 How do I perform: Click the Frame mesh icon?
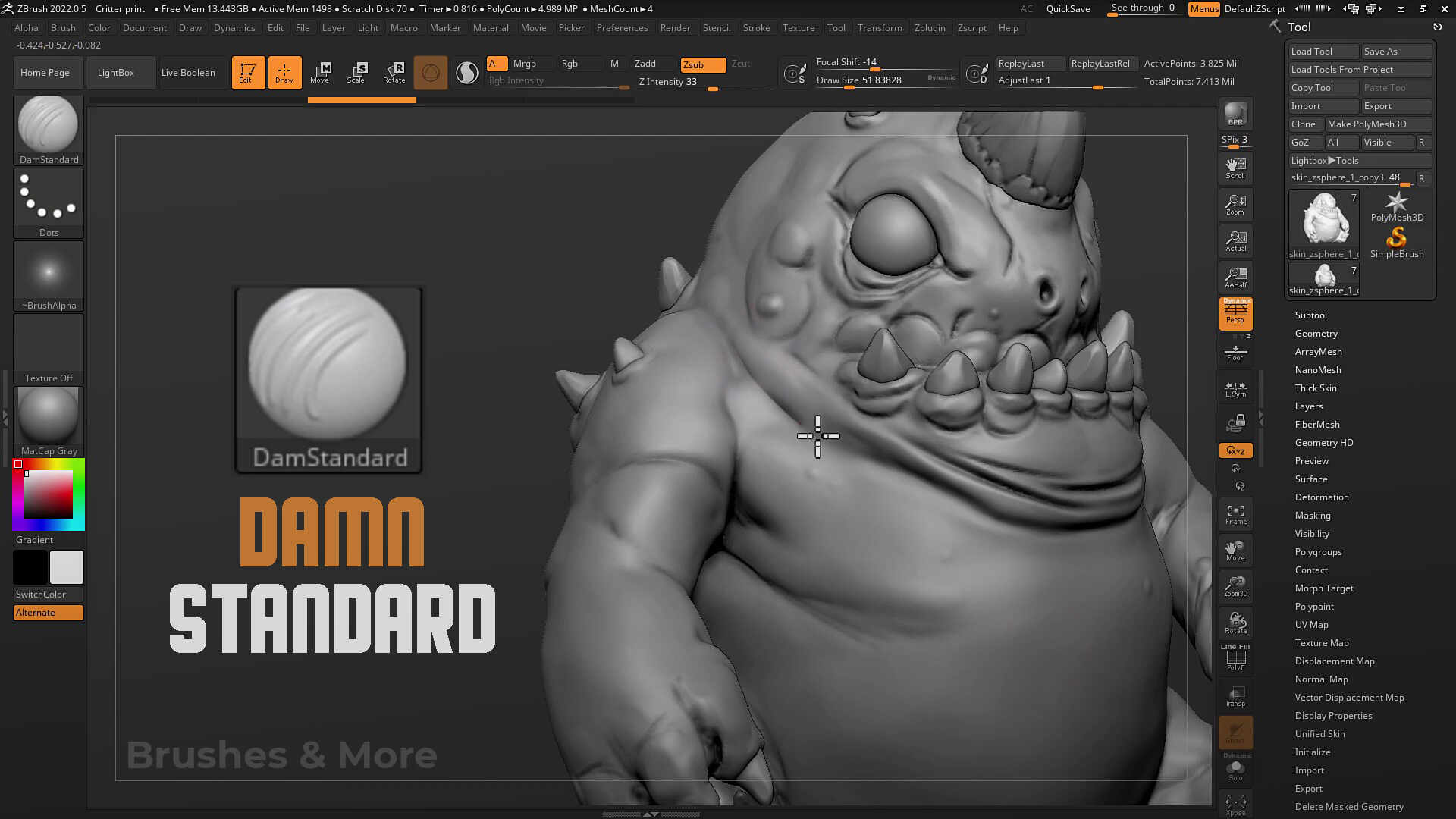click(1235, 514)
